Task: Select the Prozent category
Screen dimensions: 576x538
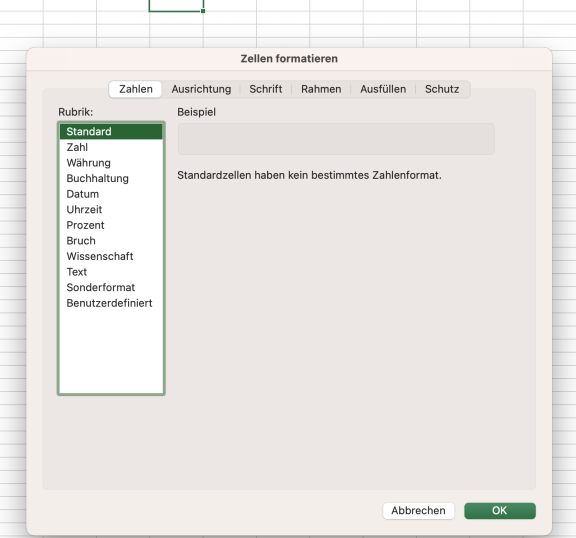Action: click(111, 225)
